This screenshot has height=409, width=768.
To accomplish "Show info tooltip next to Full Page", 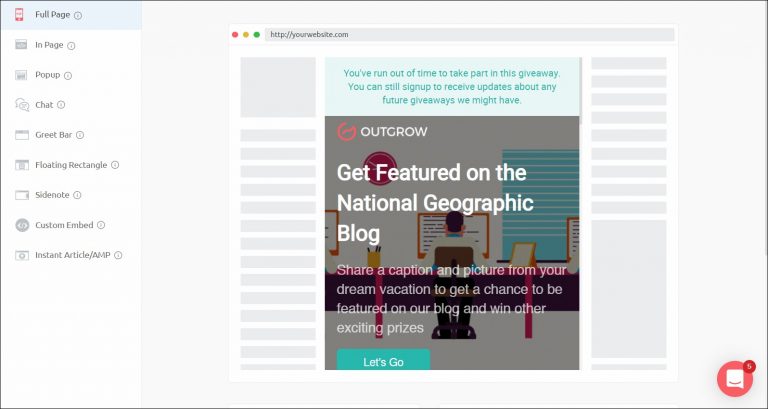I will [x=78, y=16].
